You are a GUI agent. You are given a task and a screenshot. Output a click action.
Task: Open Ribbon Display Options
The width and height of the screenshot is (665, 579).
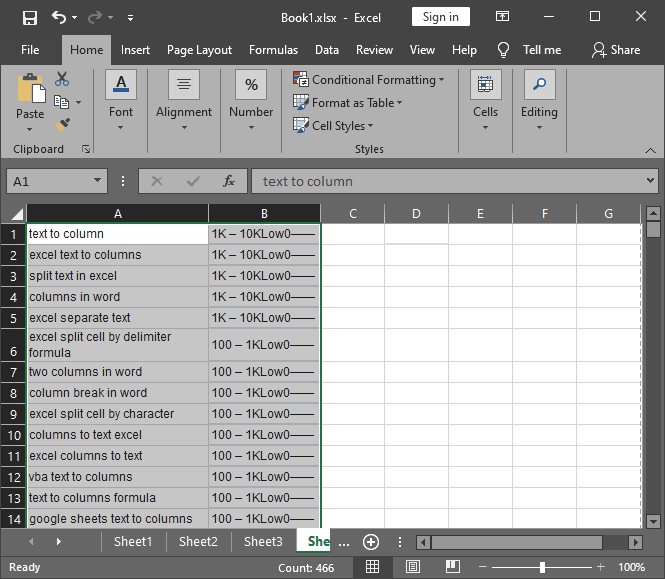pos(502,17)
